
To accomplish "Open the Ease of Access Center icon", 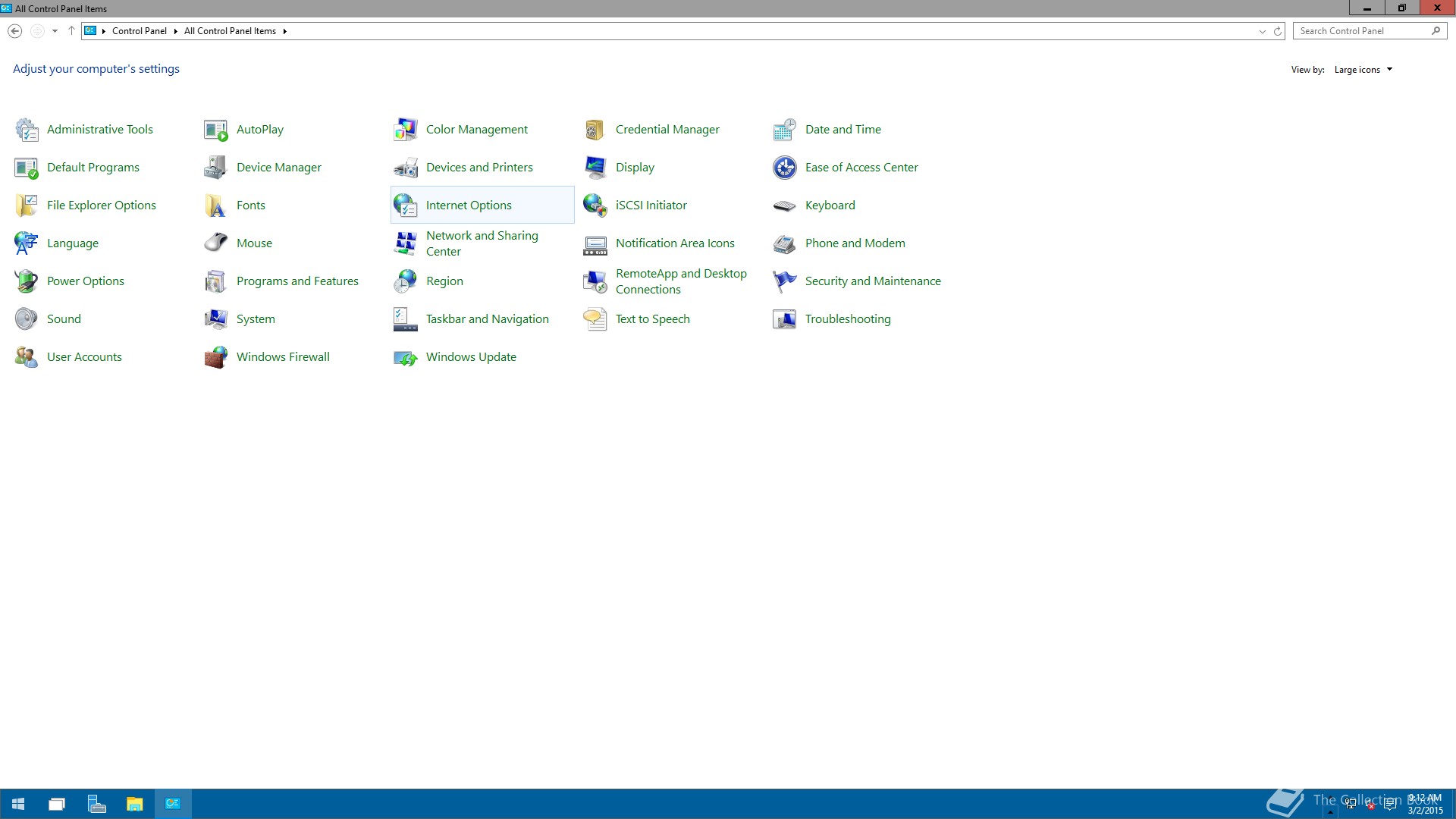I will (x=785, y=168).
